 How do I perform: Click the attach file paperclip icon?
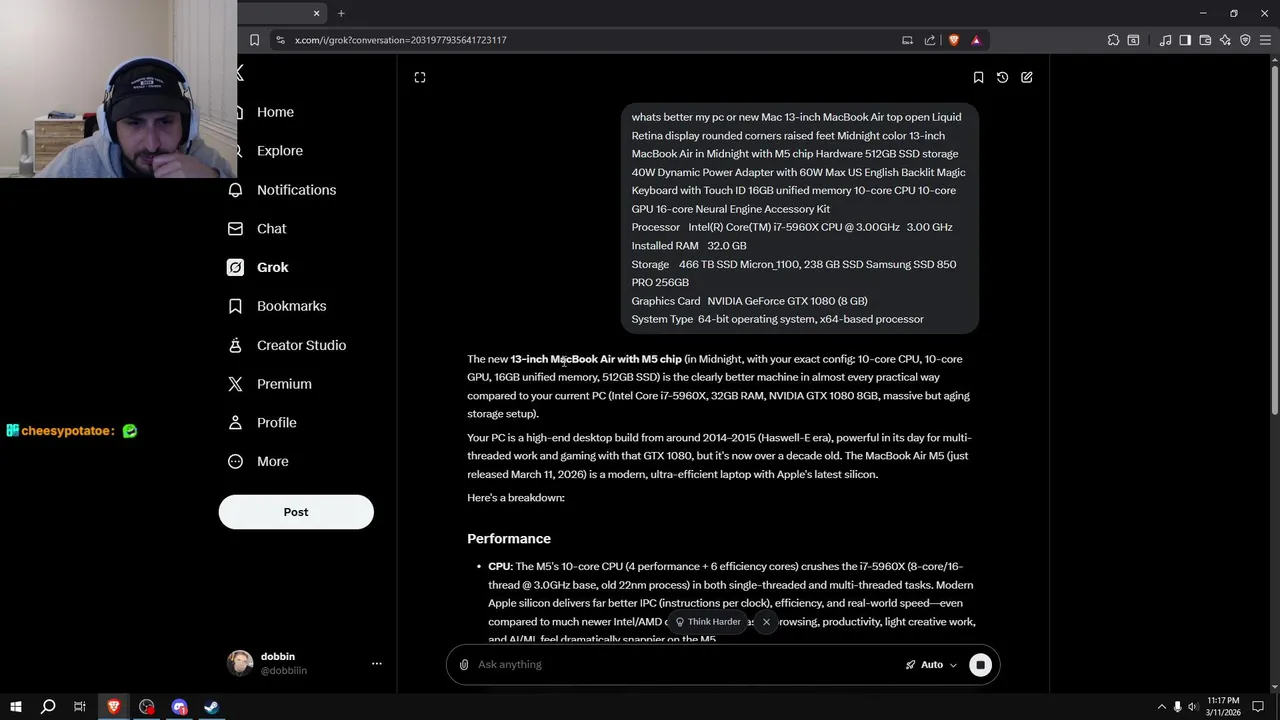(x=464, y=665)
